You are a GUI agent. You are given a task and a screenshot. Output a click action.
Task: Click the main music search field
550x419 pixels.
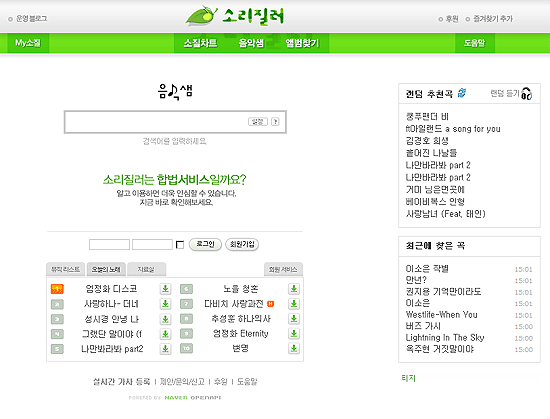[x=175, y=122]
